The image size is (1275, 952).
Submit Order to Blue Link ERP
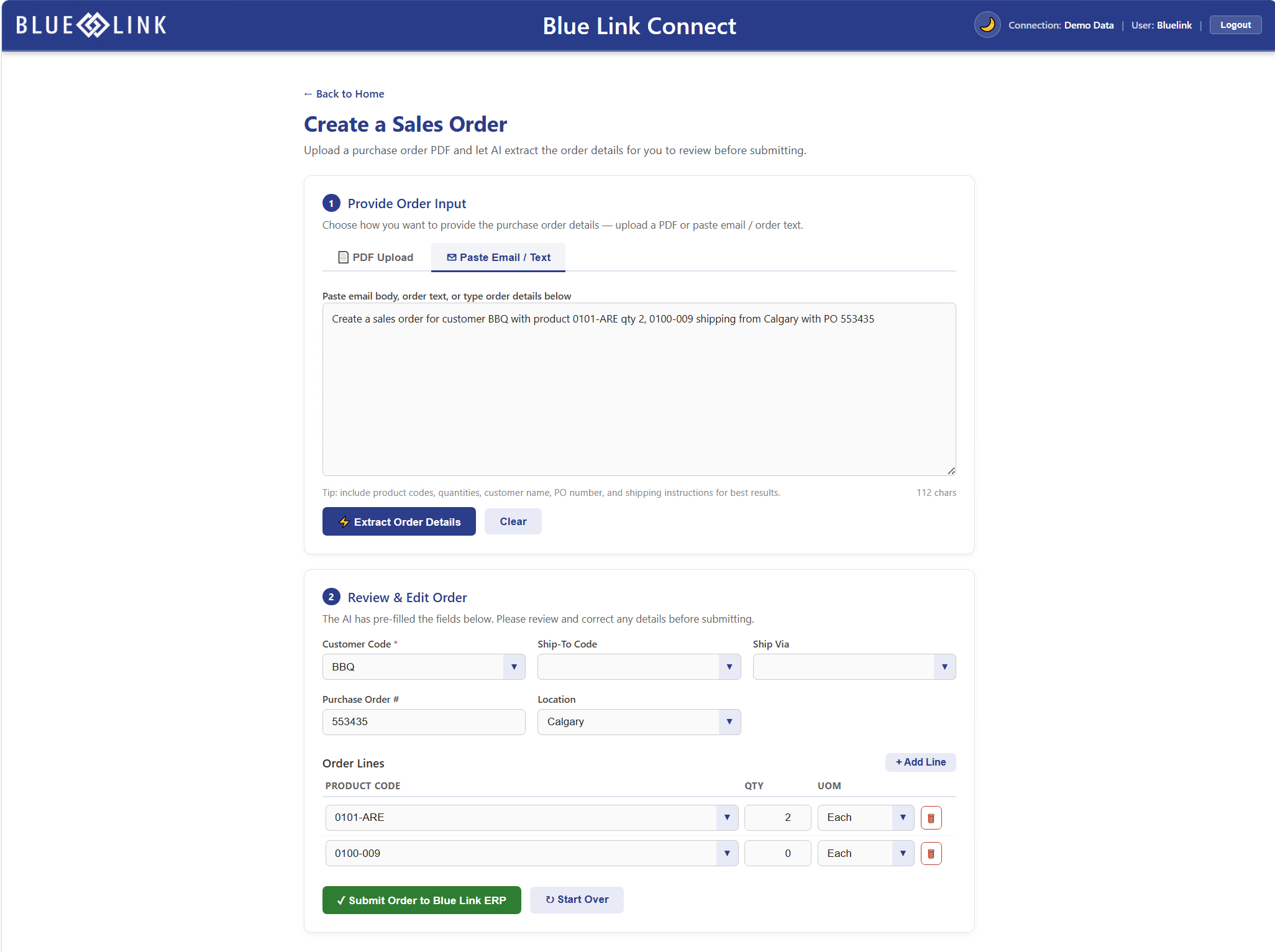coord(421,900)
